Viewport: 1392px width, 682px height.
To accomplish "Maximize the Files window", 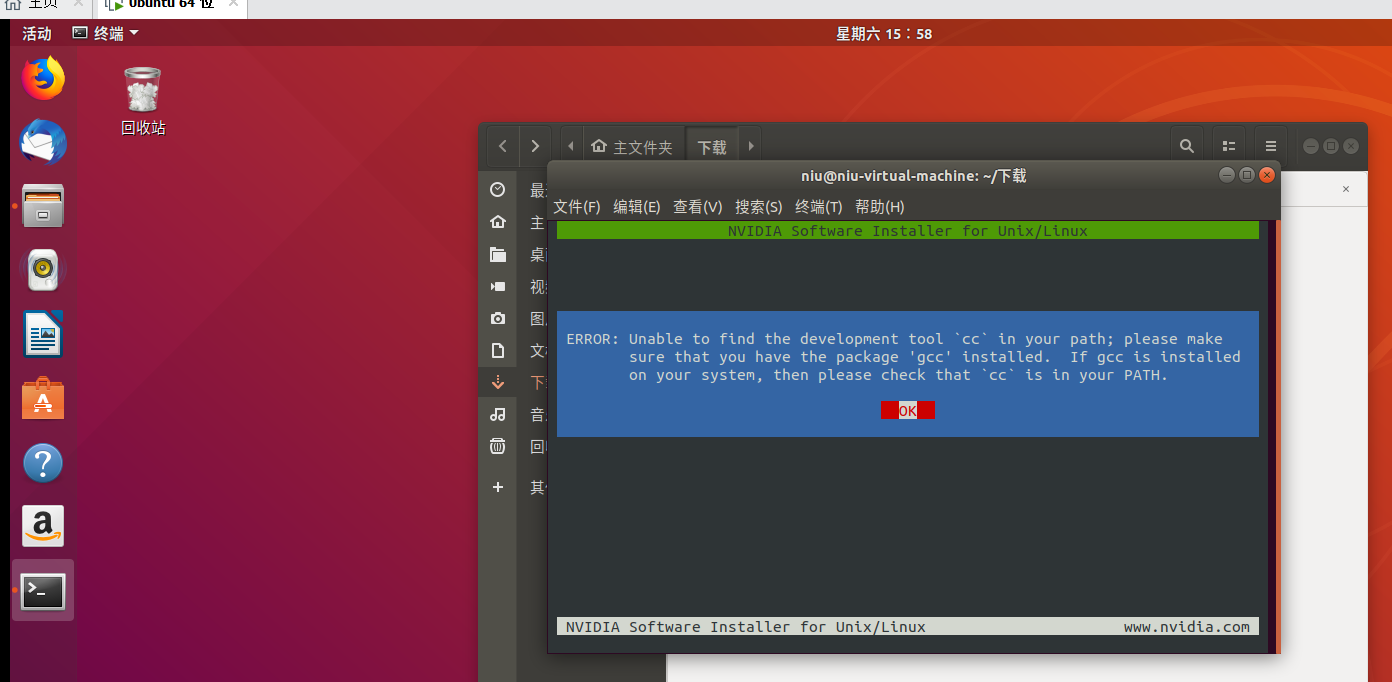I will (x=1331, y=146).
